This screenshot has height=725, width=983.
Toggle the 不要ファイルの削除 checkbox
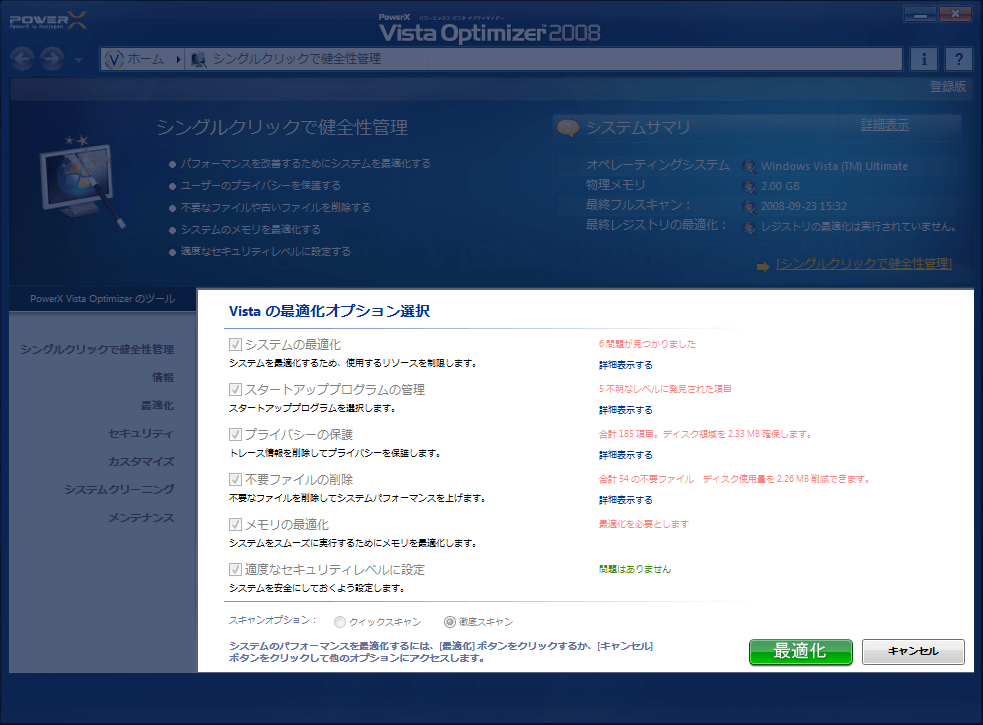click(x=235, y=479)
